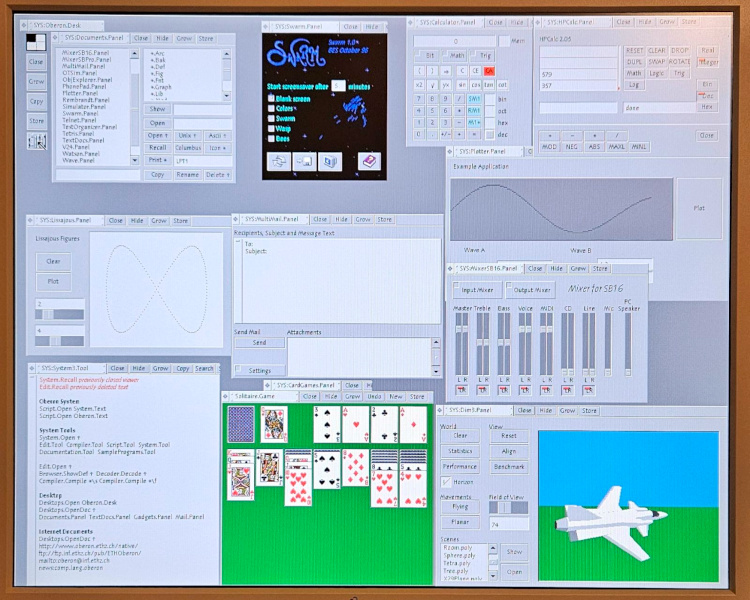Click the cycling-arrows icon in Swarm panel
This screenshot has width=750, height=600.
click(278, 162)
